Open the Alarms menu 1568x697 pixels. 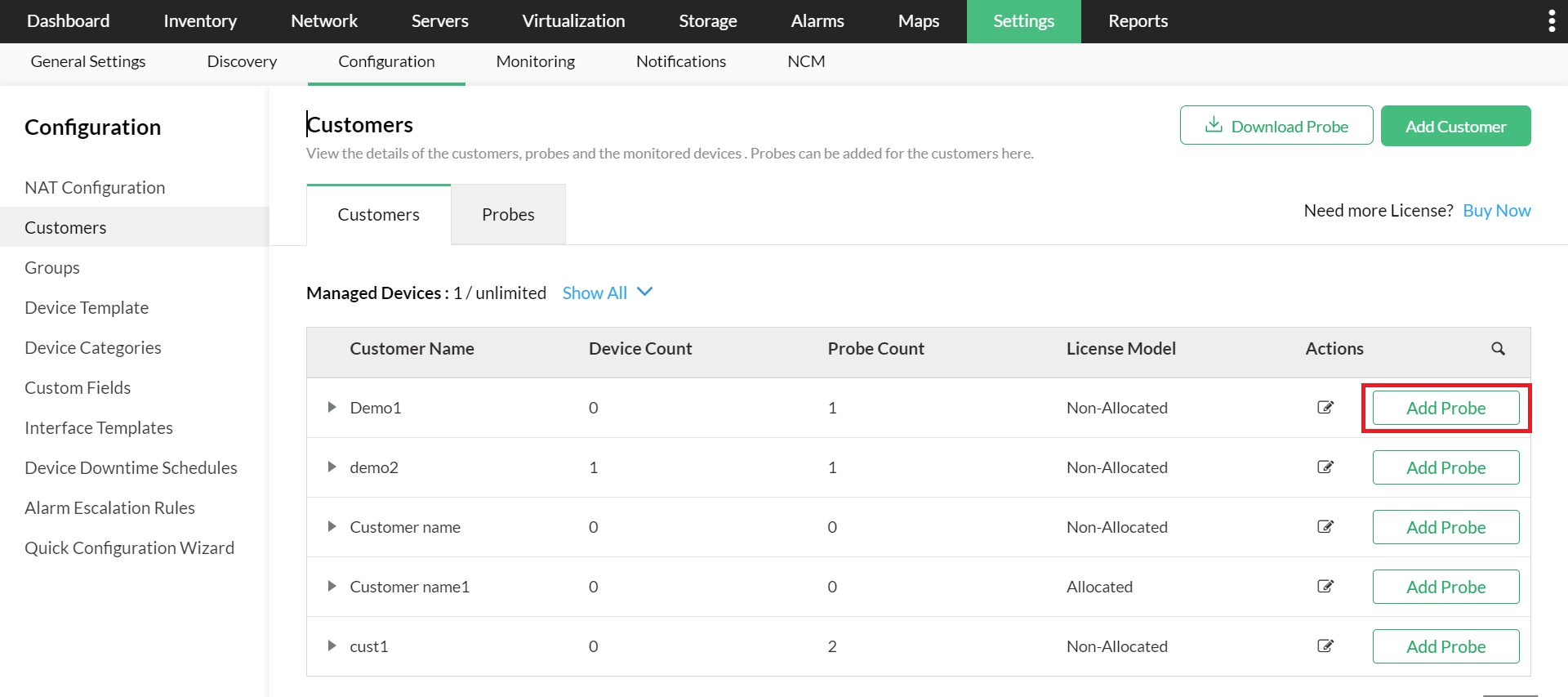click(x=817, y=21)
